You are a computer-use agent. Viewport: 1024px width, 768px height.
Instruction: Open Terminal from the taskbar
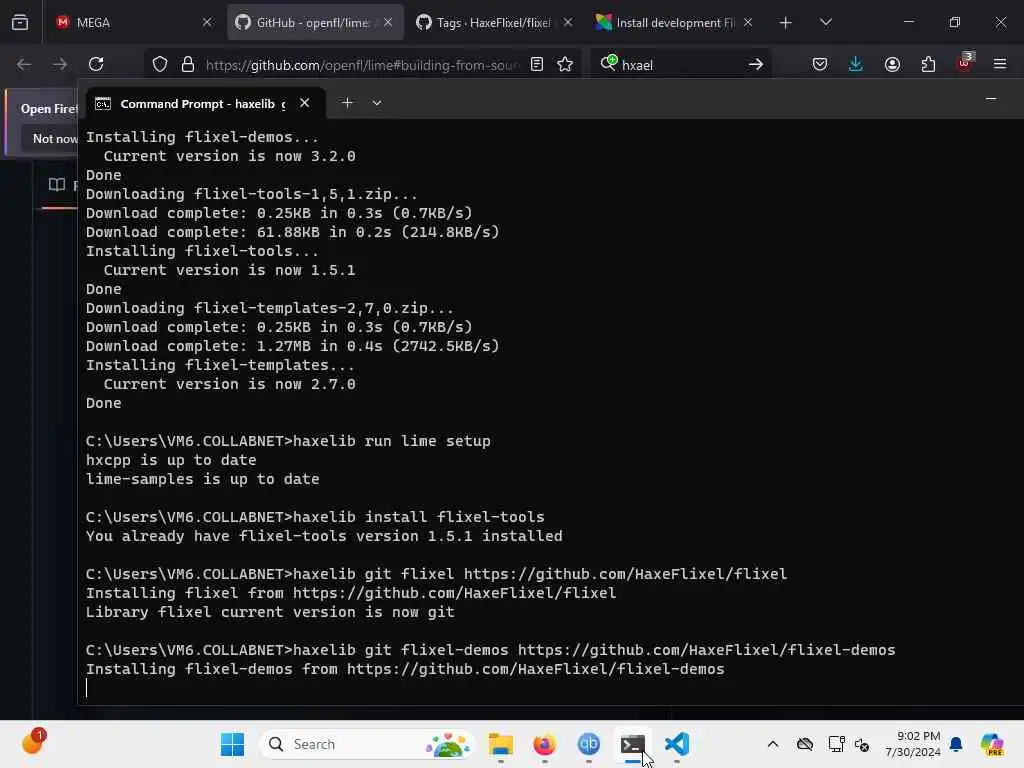click(632, 744)
